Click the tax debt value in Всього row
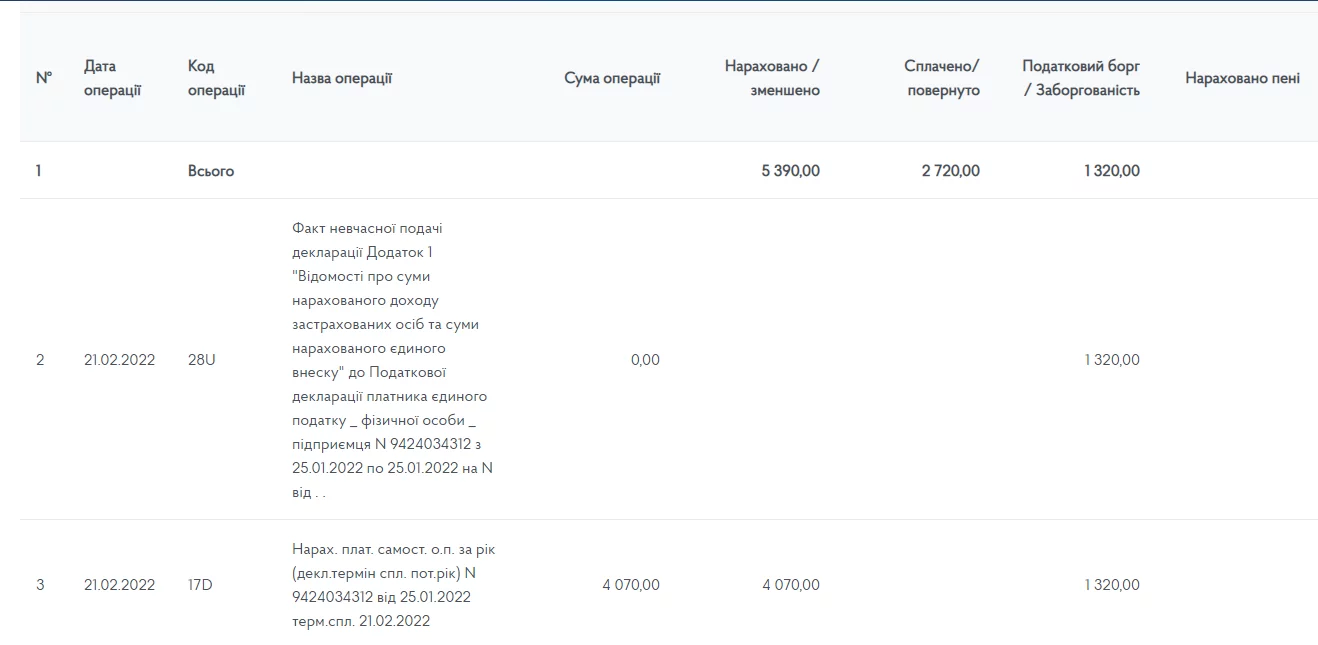Image resolution: width=1318 pixels, height=645 pixels. click(x=1111, y=171)
